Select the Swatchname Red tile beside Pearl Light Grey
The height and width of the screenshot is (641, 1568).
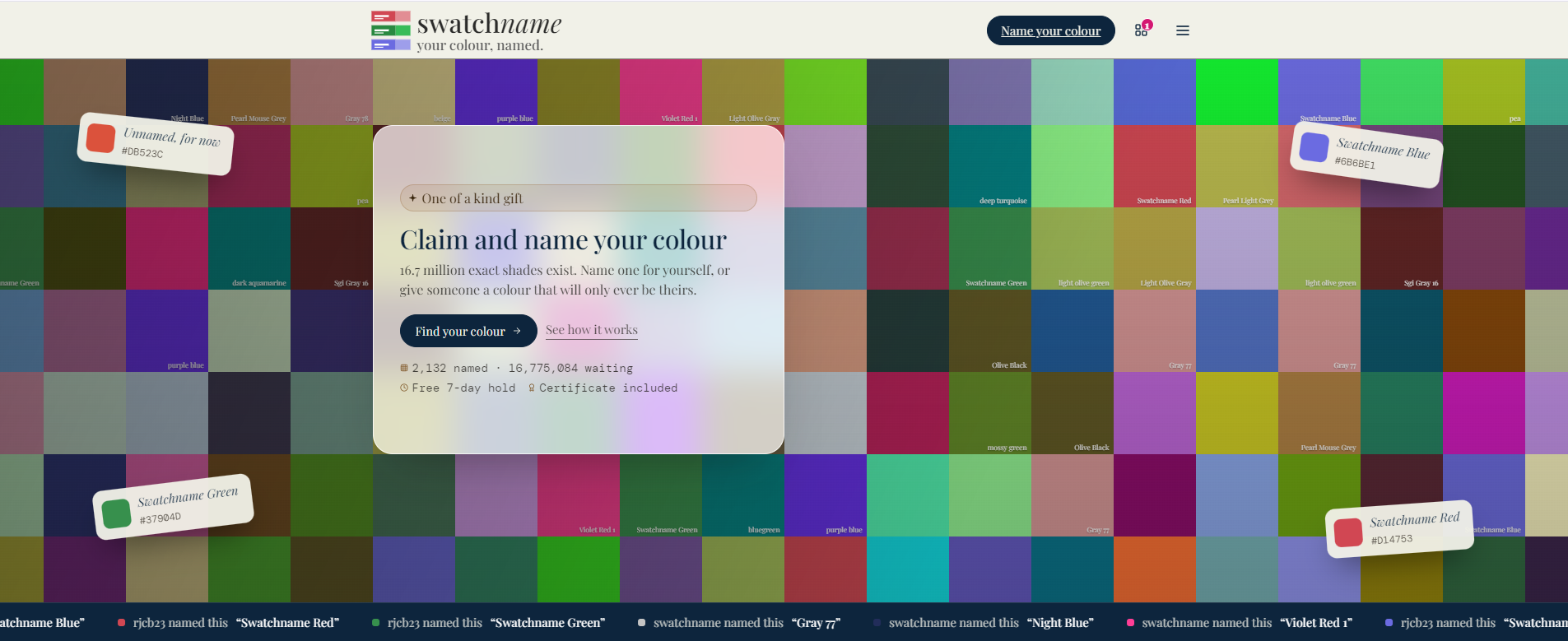coord(1155,165)
